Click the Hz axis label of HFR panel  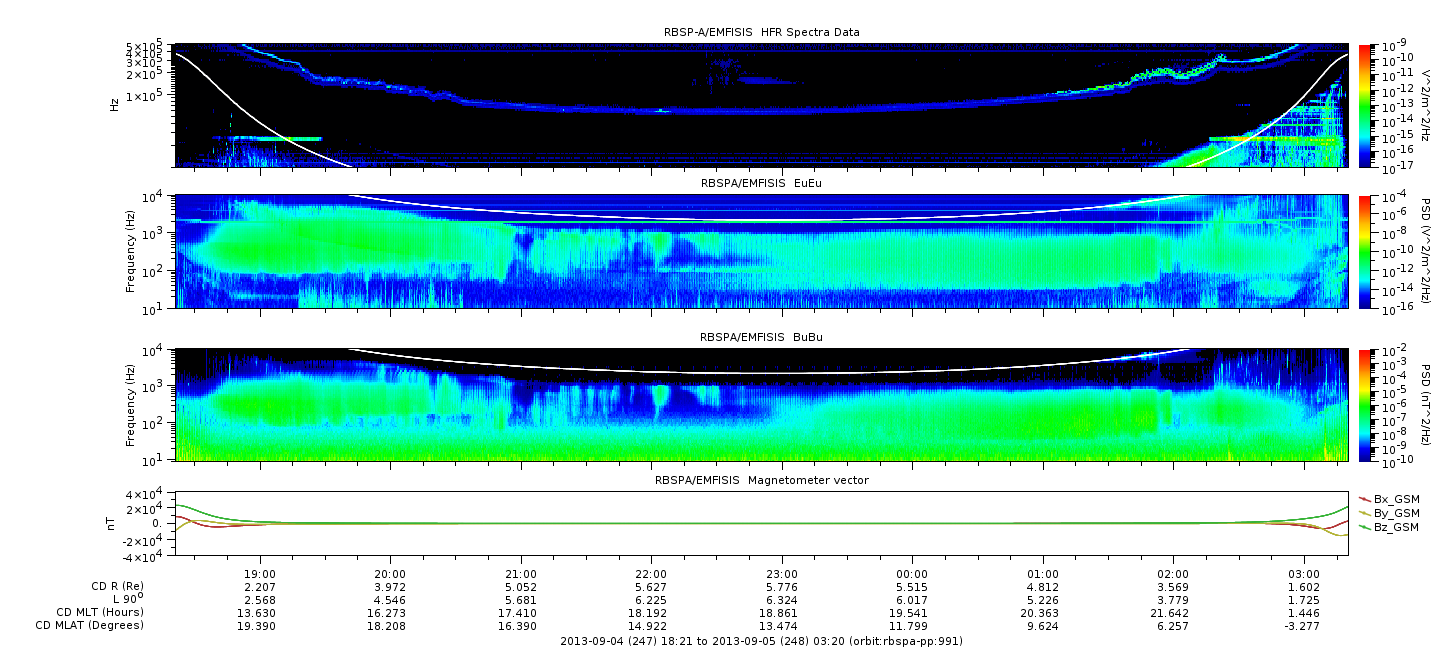(x=115, y=103)
